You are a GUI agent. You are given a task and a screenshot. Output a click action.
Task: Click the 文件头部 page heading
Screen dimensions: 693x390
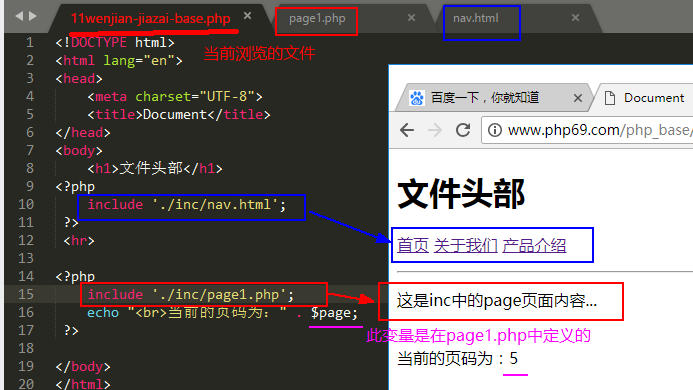[x=461, y=194]
